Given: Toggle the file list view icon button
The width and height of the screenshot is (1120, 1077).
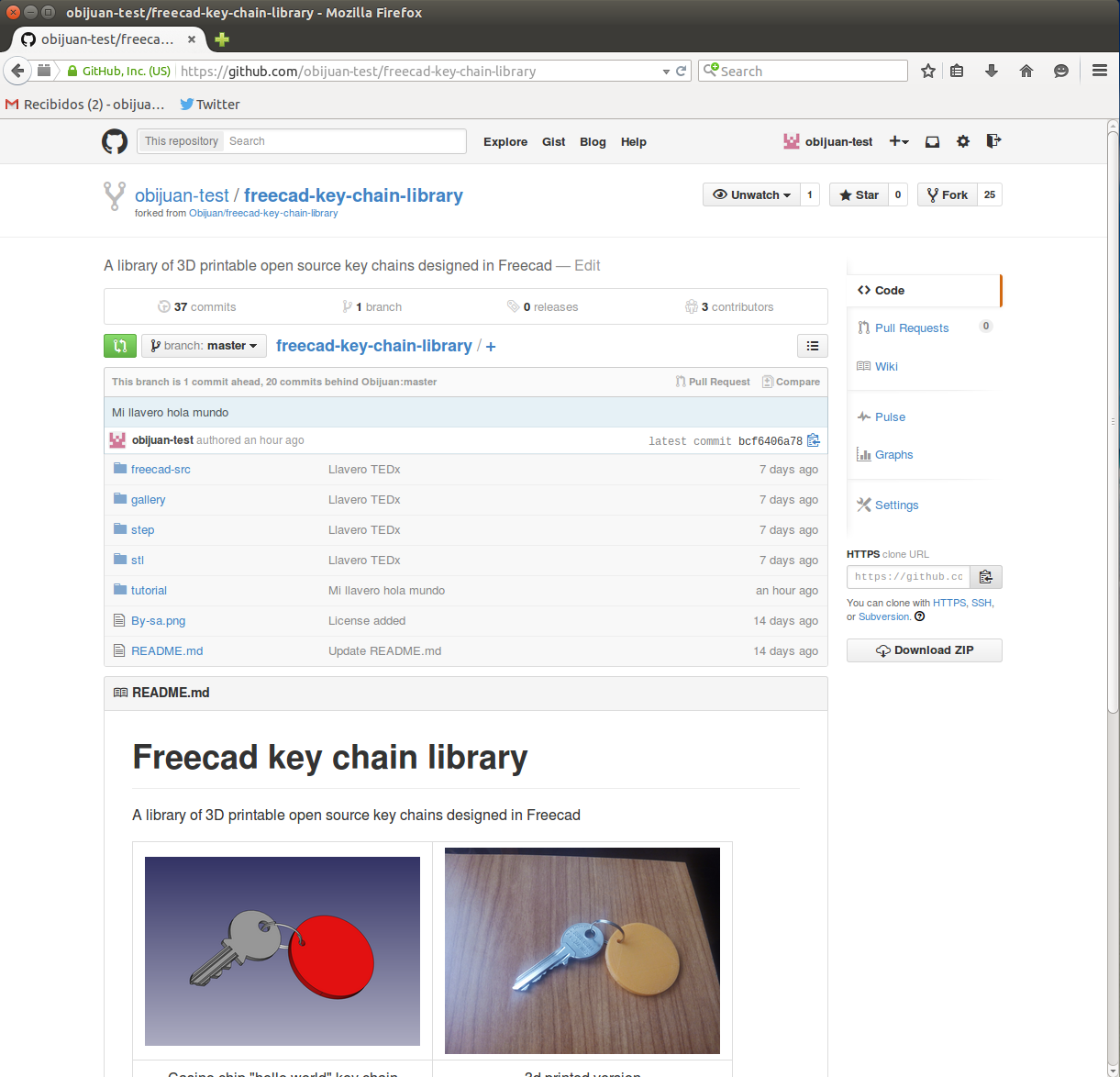Looking at the screenshot, I should (x=813, y=346).
